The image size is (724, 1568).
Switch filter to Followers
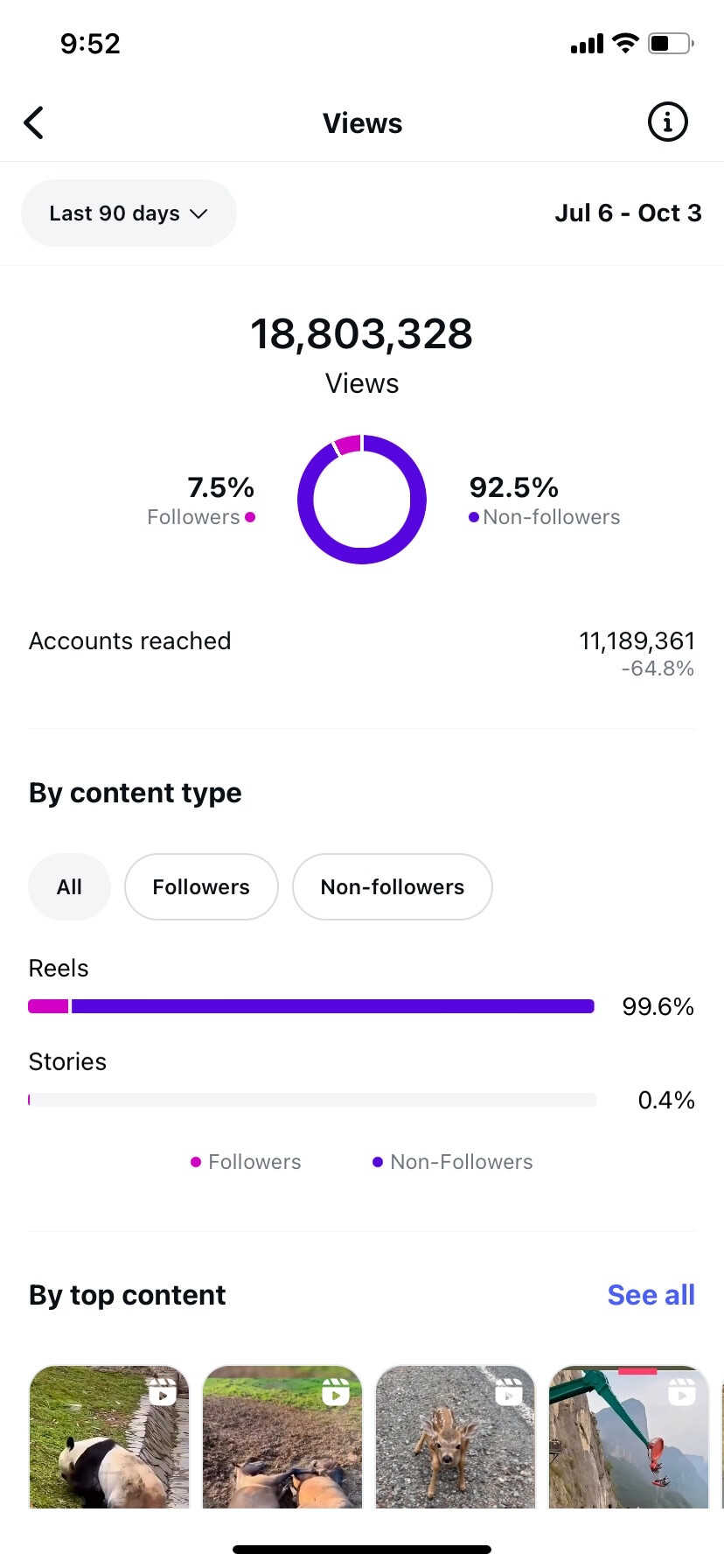tap(201, 887)
